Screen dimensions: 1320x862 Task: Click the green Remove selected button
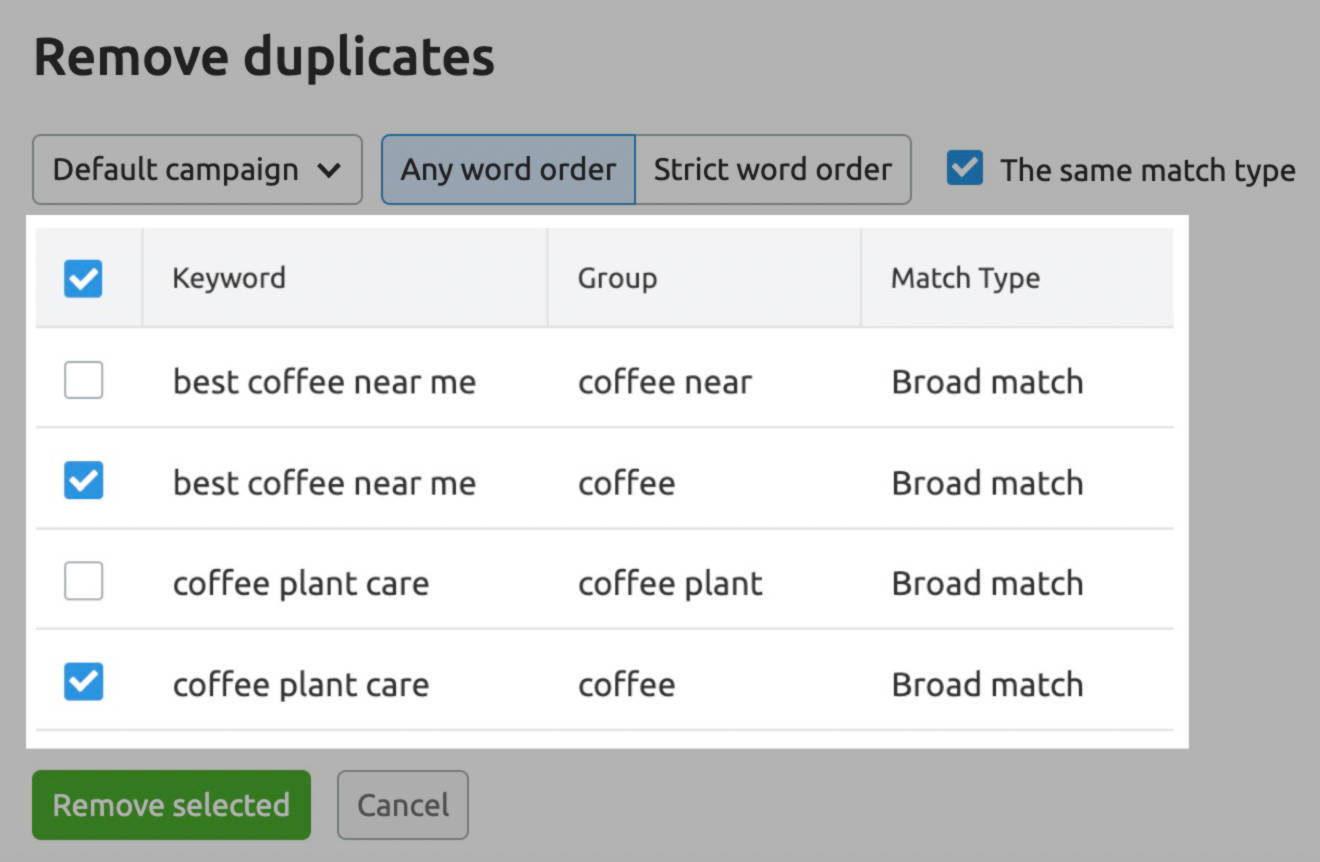click(x=171, y=805)
